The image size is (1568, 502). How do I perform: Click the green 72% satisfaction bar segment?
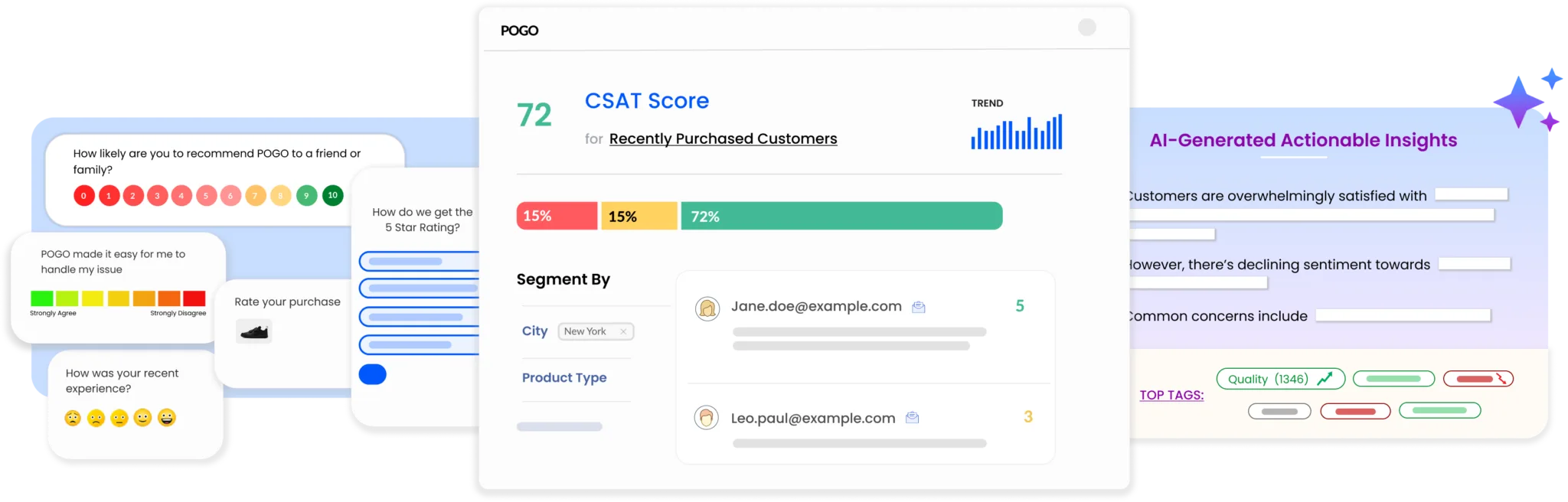click(x=841, y=217)
